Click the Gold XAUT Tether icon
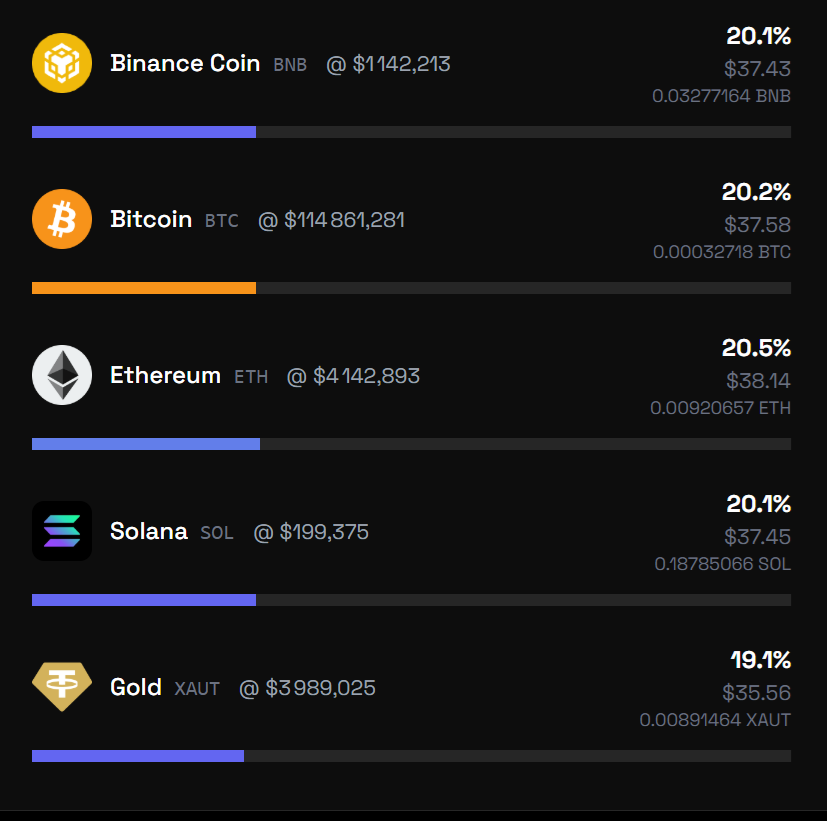Image resolution: width=827 pixels, height=821 pixels. 62,687
